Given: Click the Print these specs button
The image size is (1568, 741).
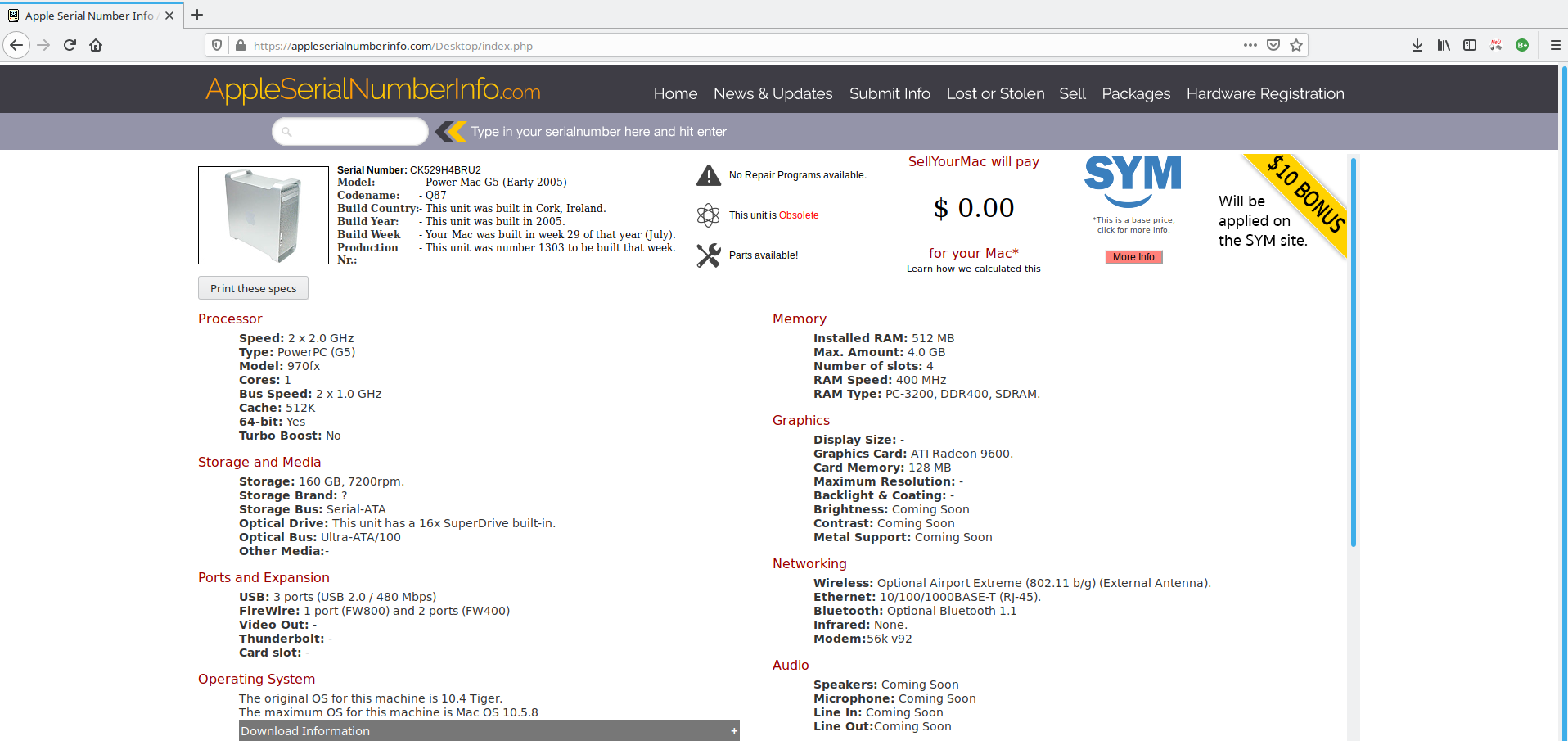Looking at the screenshot, I should click(x=253, y=288).
